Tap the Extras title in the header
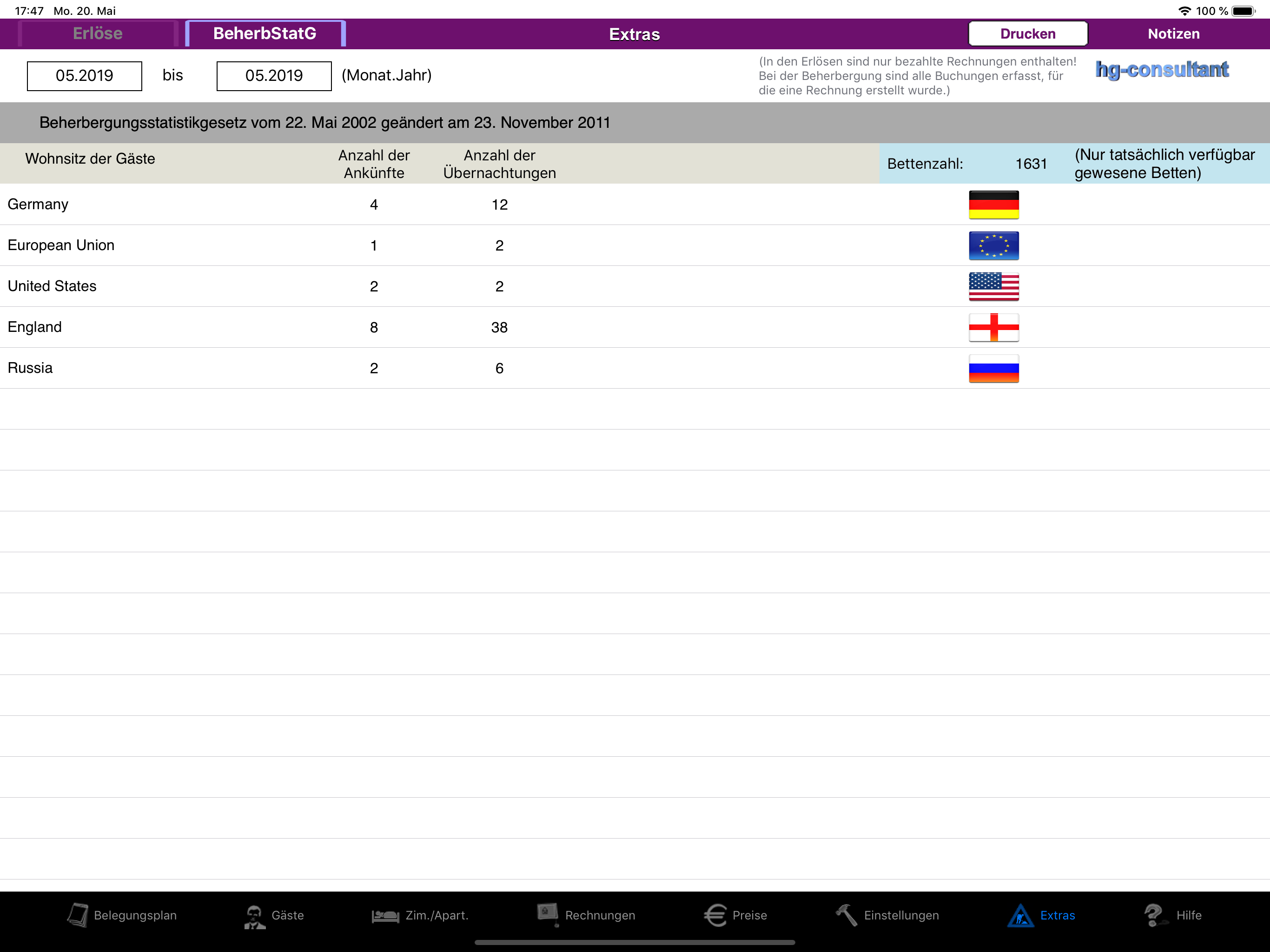Screen dimensions: 1270x952 [635, 34]
